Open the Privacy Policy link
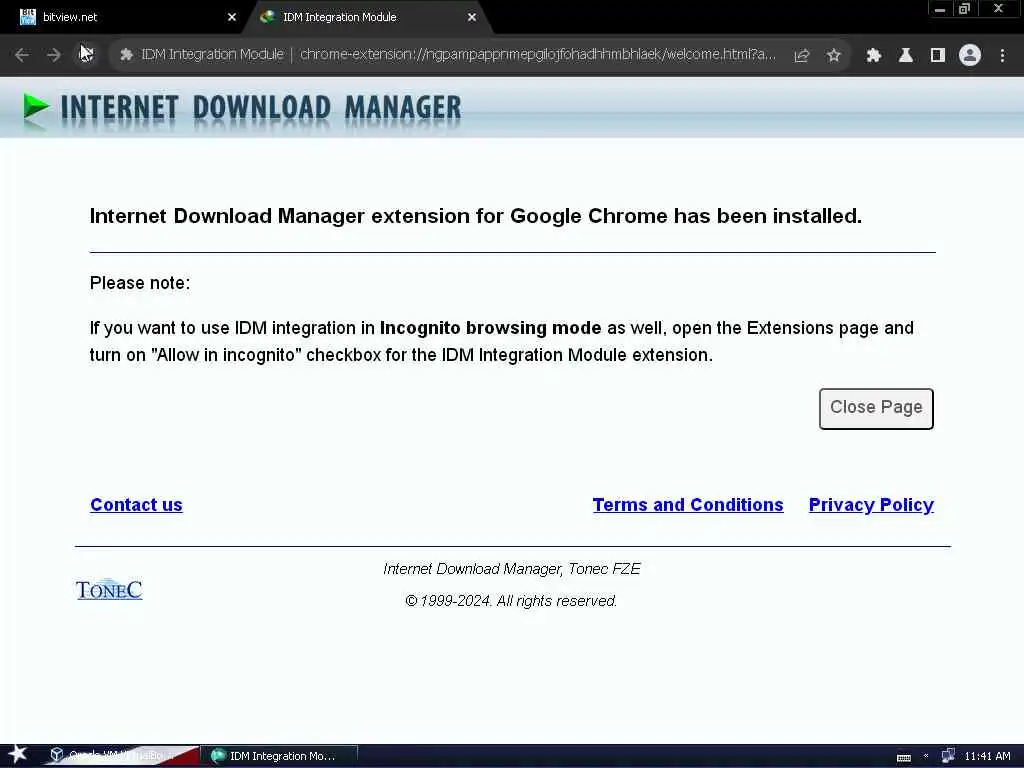This screenshot has height=768, width=1024. click(871, 505)
